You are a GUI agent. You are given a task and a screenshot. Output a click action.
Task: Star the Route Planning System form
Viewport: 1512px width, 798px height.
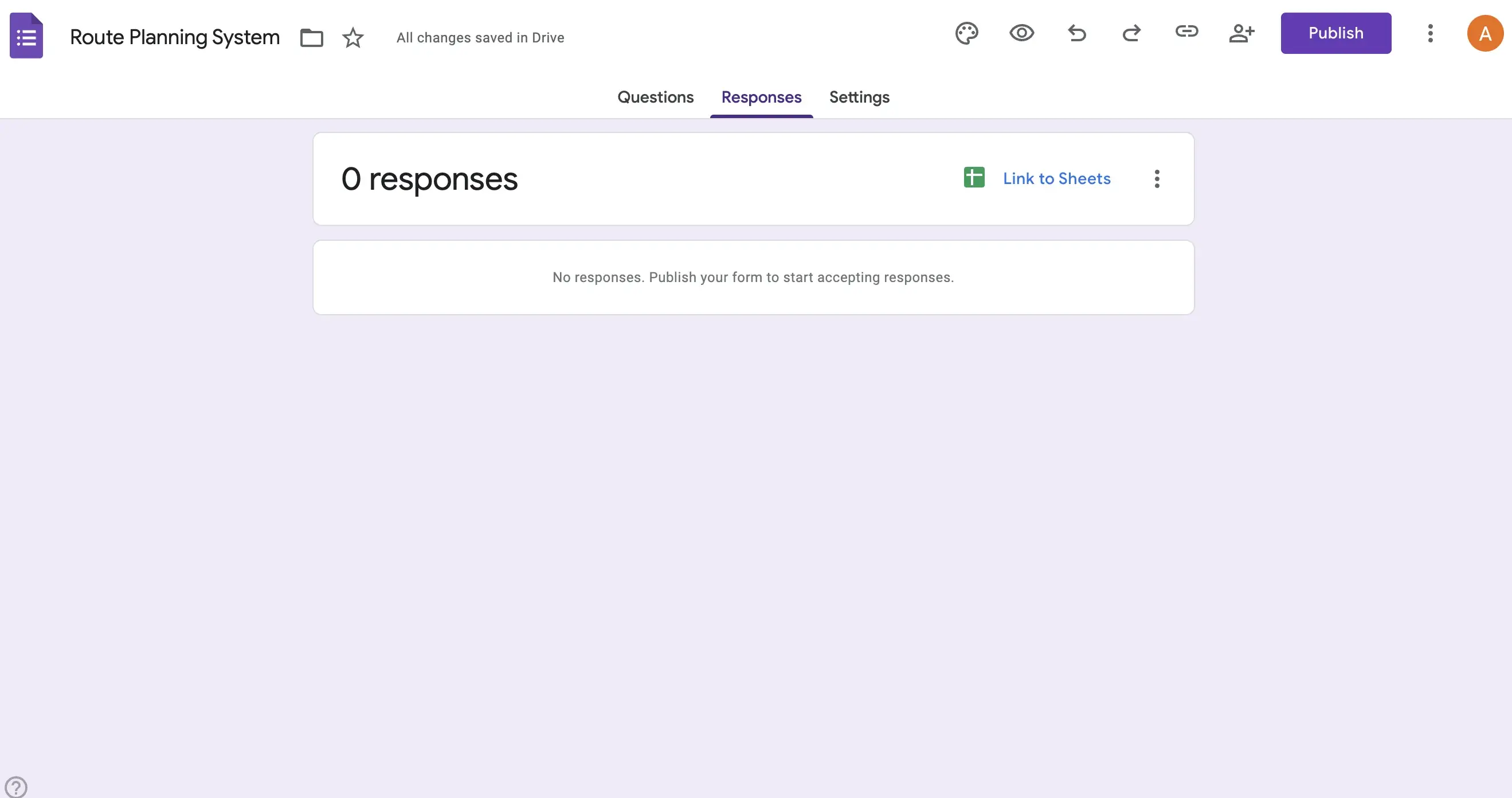352,37
